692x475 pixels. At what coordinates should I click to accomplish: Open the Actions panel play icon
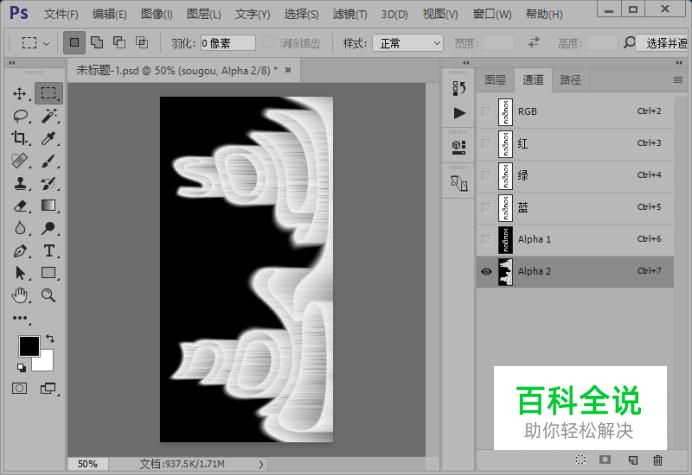click(x=459, y=113)
